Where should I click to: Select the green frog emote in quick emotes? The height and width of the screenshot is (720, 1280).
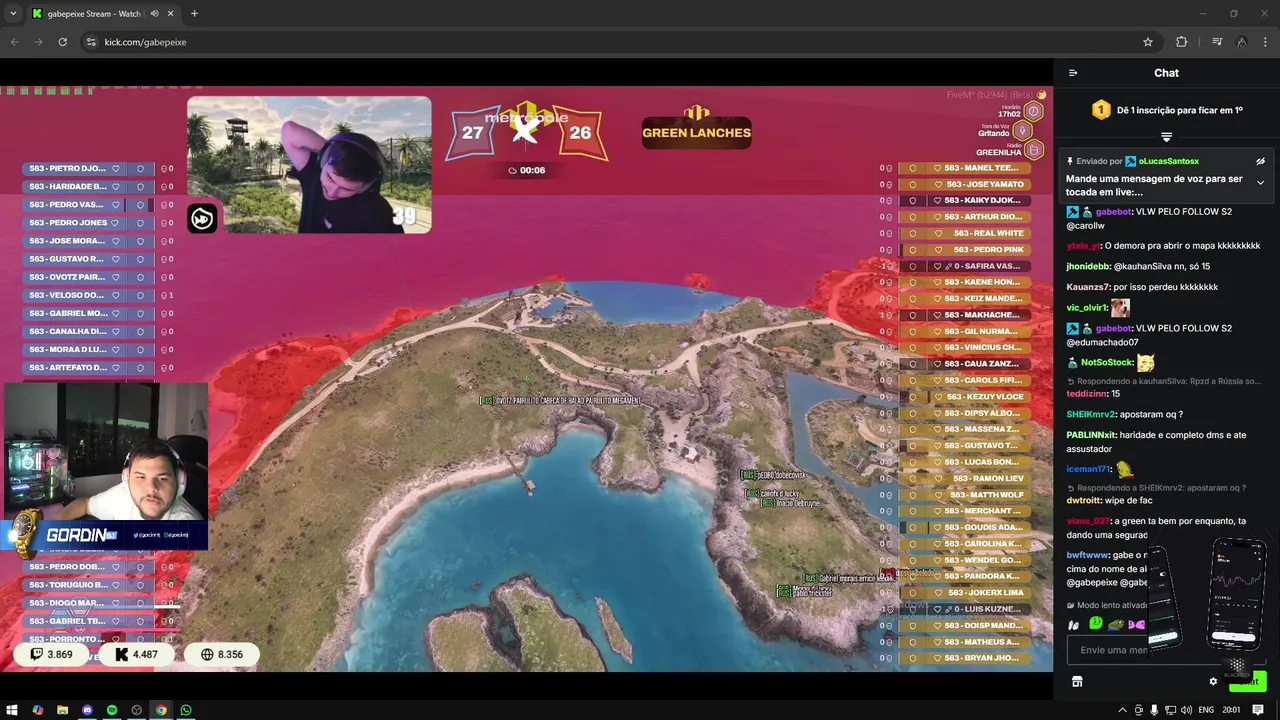[1096, 624]
